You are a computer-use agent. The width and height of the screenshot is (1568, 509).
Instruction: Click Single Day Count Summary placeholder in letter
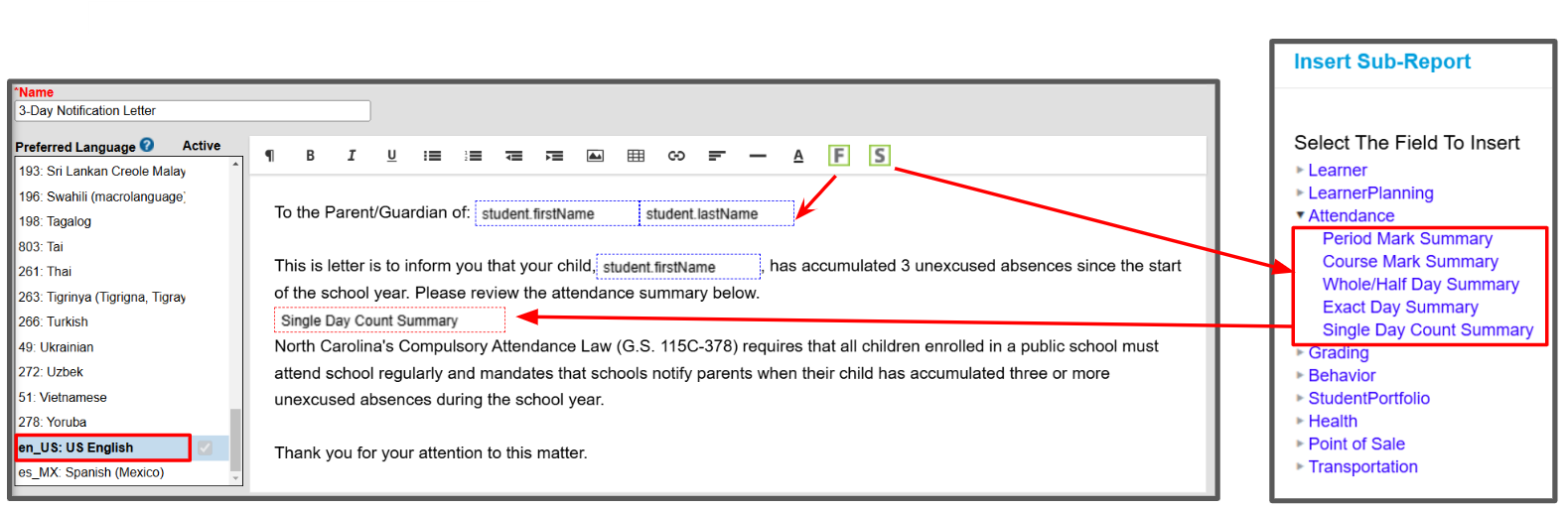click(389, 320)
